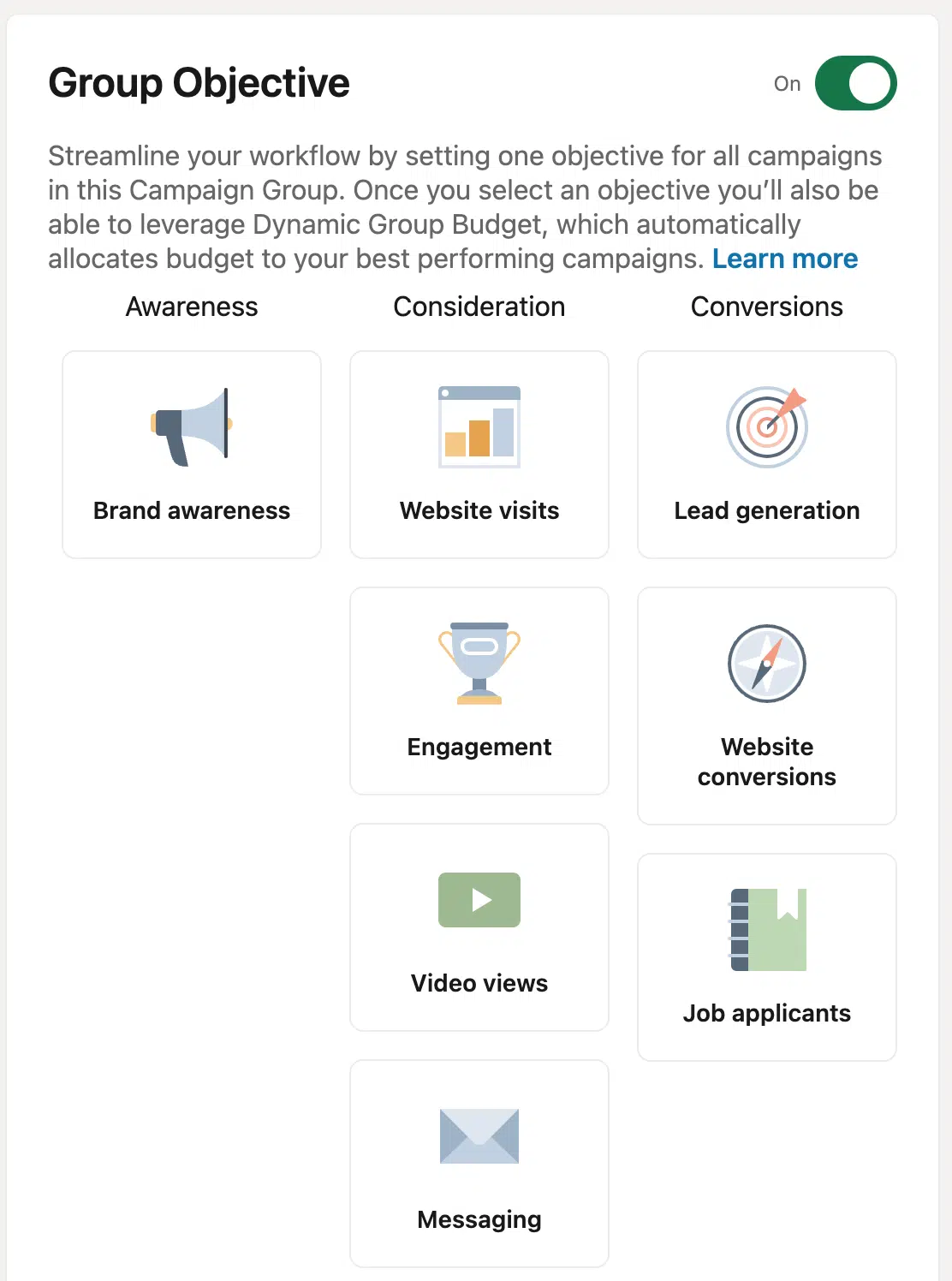
Task: Click the Website conversions compass icon
Action: [766, 664]
